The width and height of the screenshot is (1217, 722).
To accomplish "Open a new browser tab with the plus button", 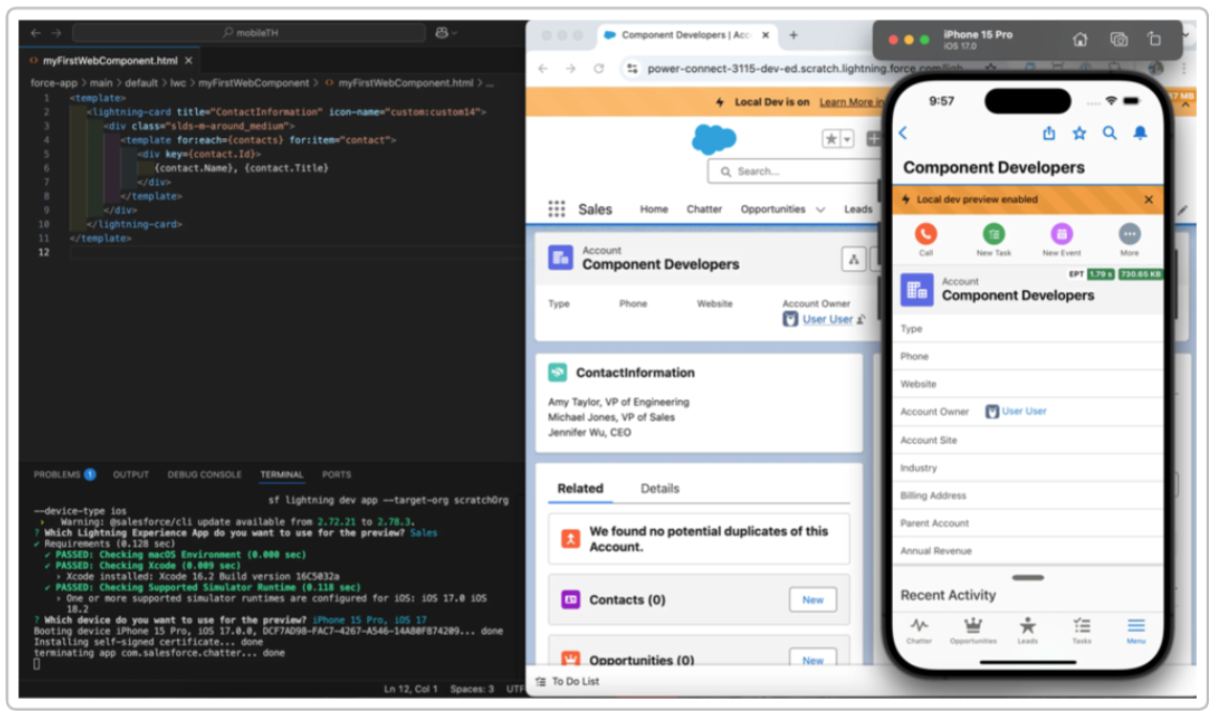I will point(793,35).
